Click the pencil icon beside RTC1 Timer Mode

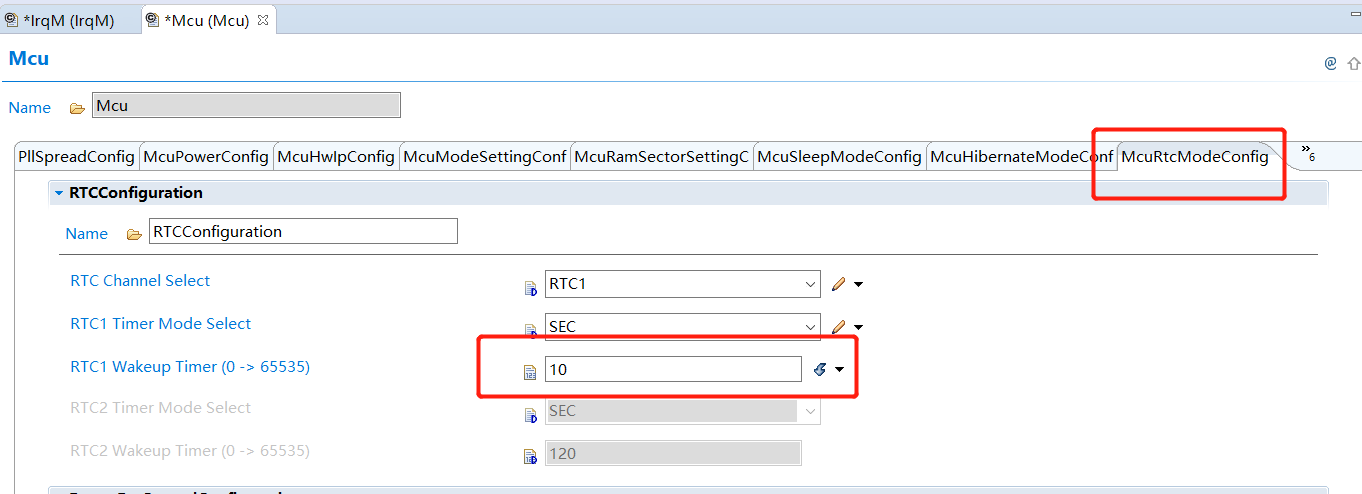tap(838, 327)
